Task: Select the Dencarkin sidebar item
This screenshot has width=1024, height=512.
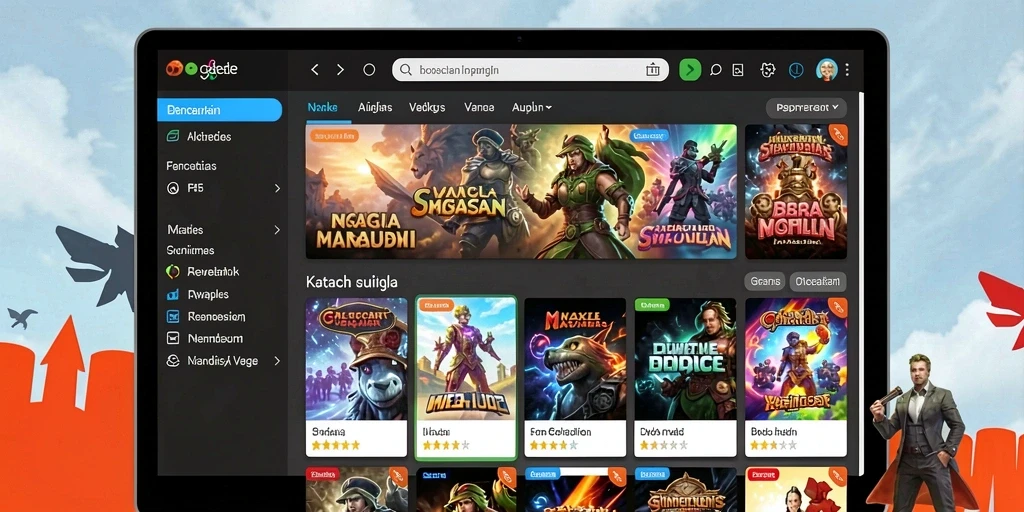Action: click(219, 110)
